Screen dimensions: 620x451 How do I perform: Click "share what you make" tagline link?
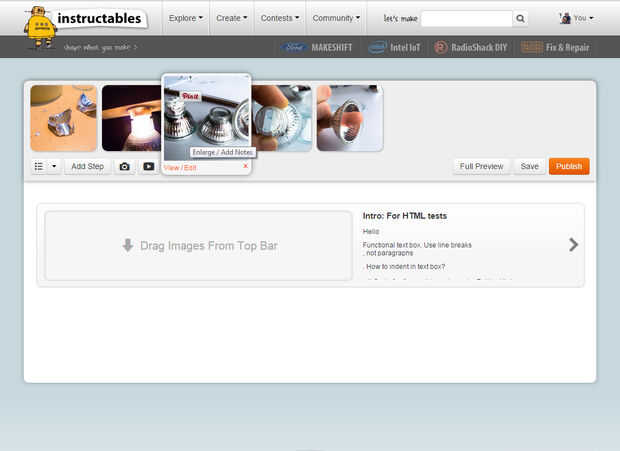click(x=100, y=47)
